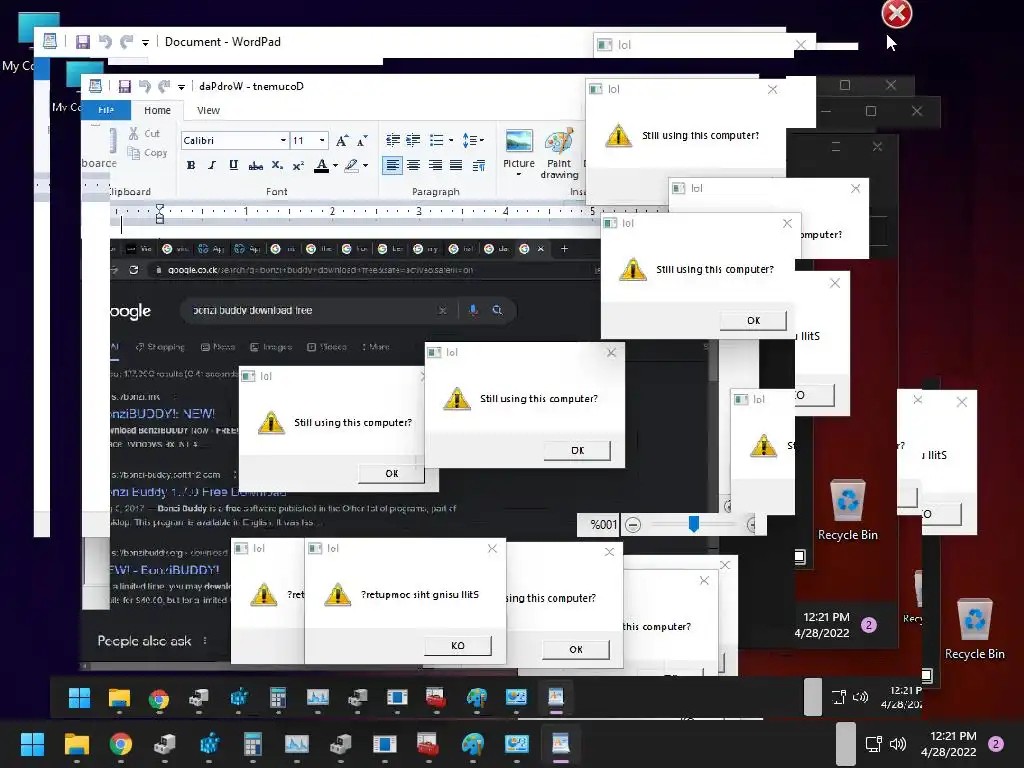The image size is (1024, 768).
Task: Open Customize Quick Access arrow in daPdroW window
Action: [182, 87]
